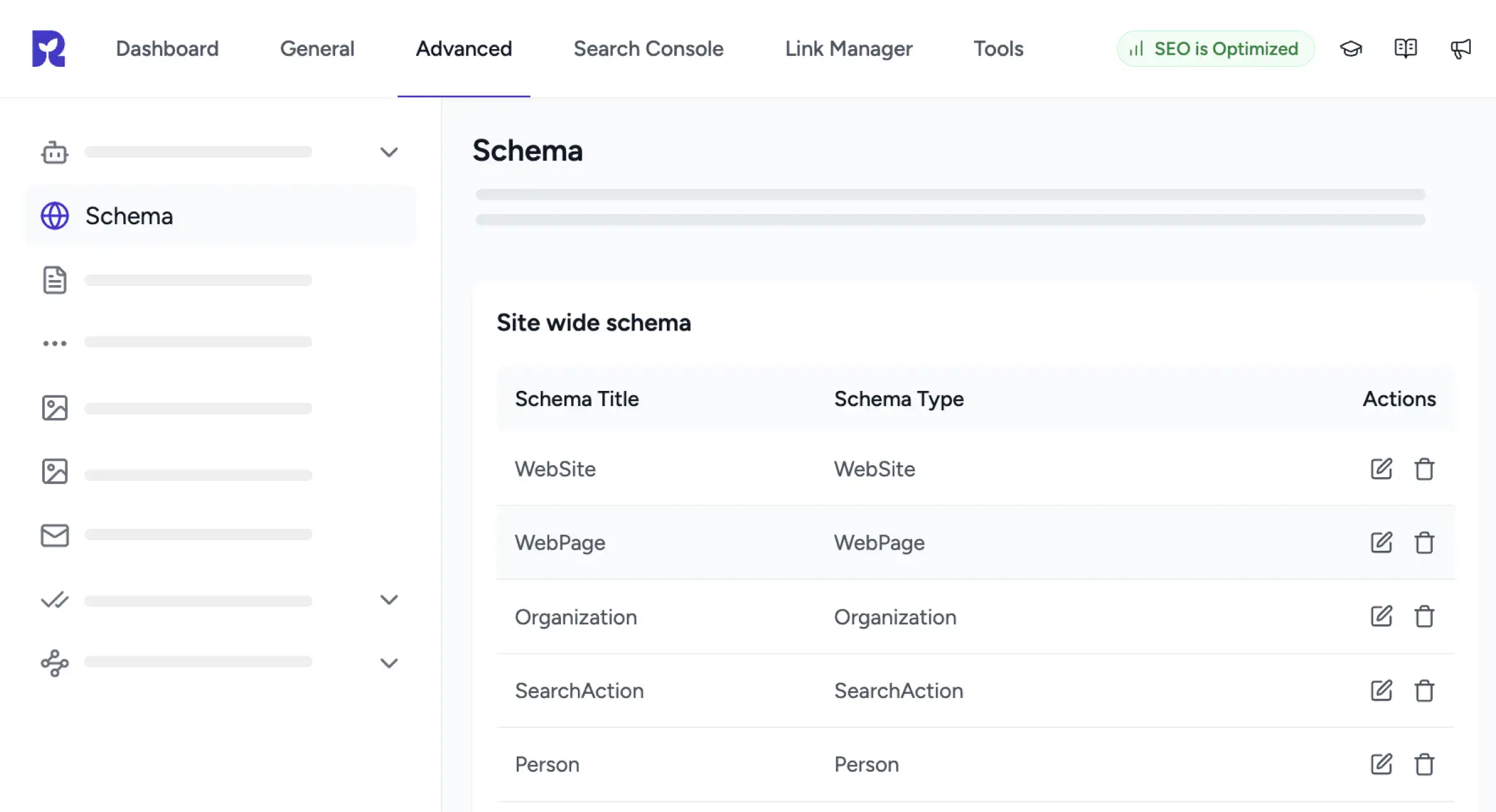Click the robot icon in sidebar
The image size is (1496, 812).
tap(55, 152)
